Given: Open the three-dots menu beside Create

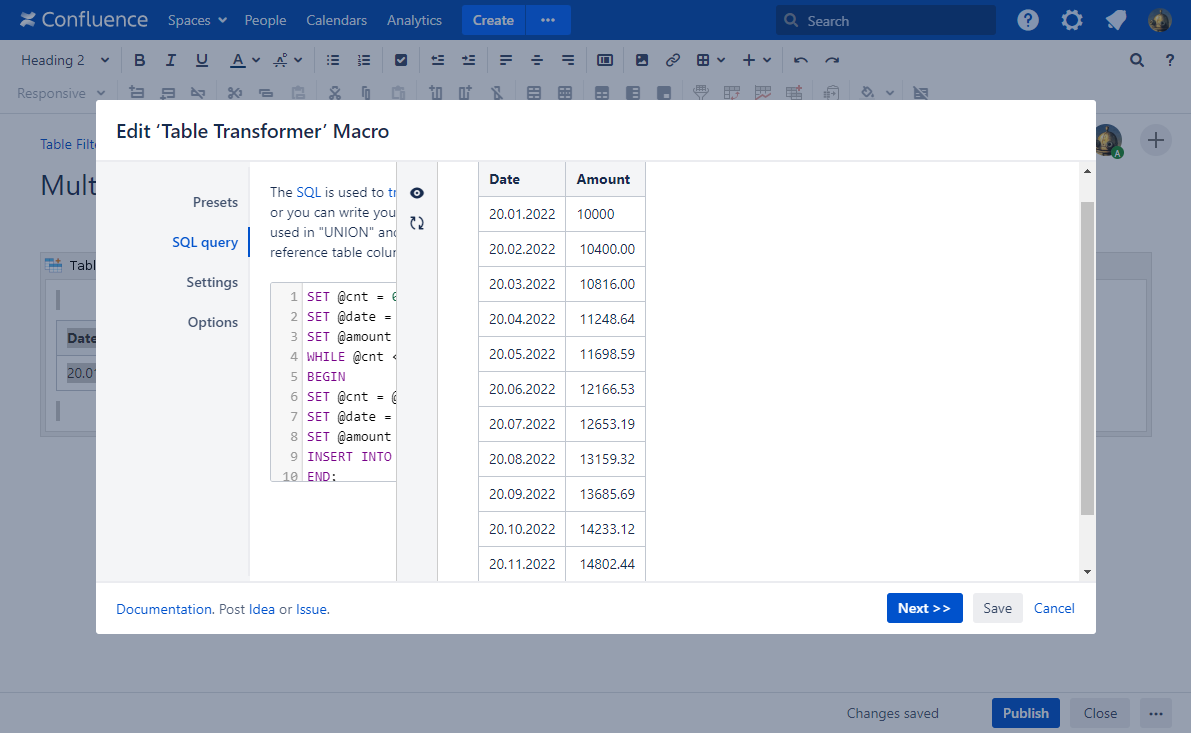Looking at the screenshot, I should click(x=548, y=21).
